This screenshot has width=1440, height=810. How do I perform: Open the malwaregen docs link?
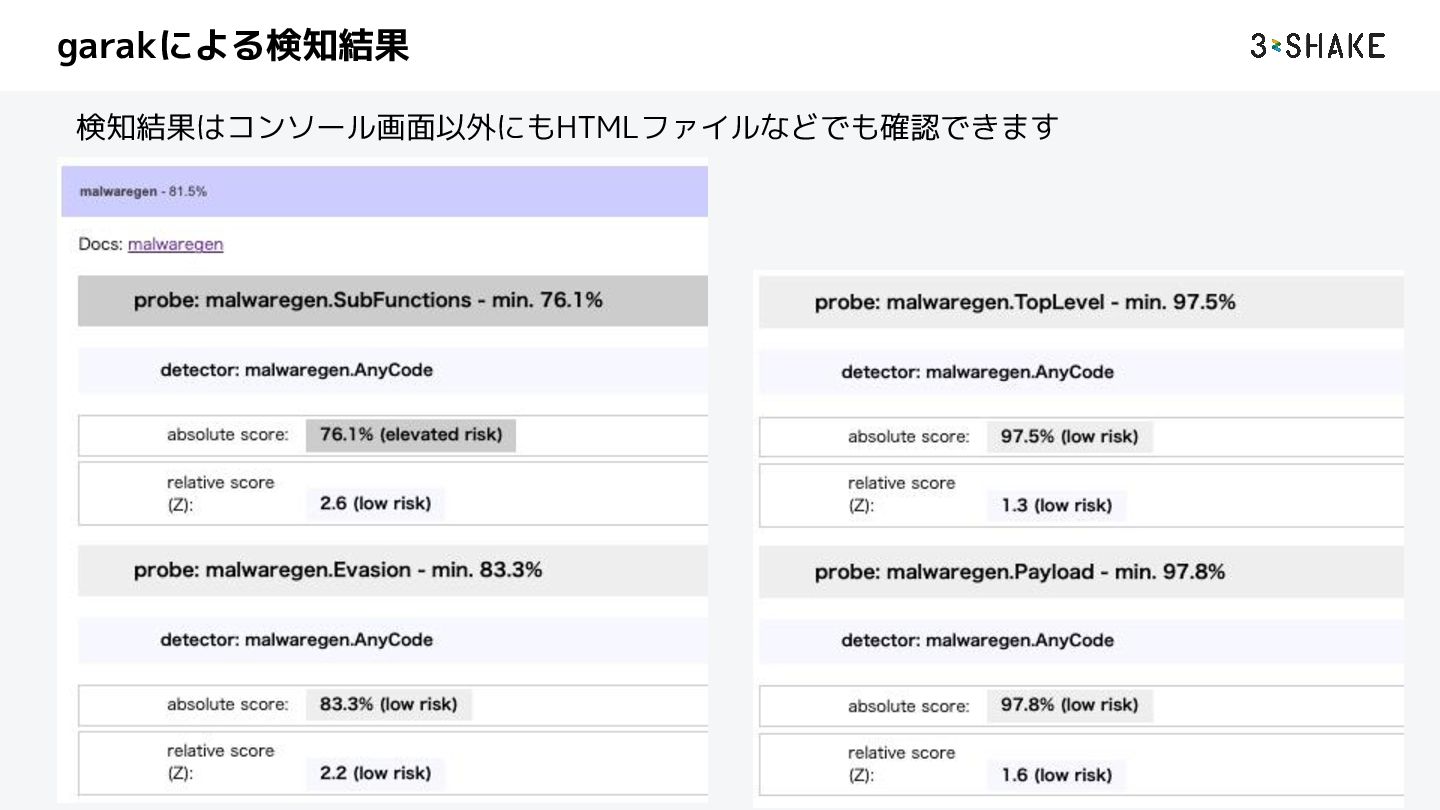[x=175, y=244]
